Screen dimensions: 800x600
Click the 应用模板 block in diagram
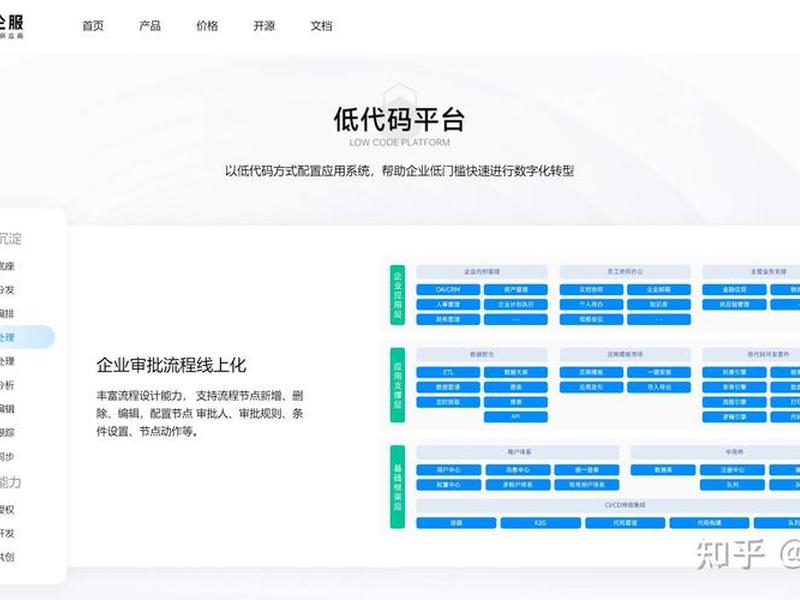[591, 372]
